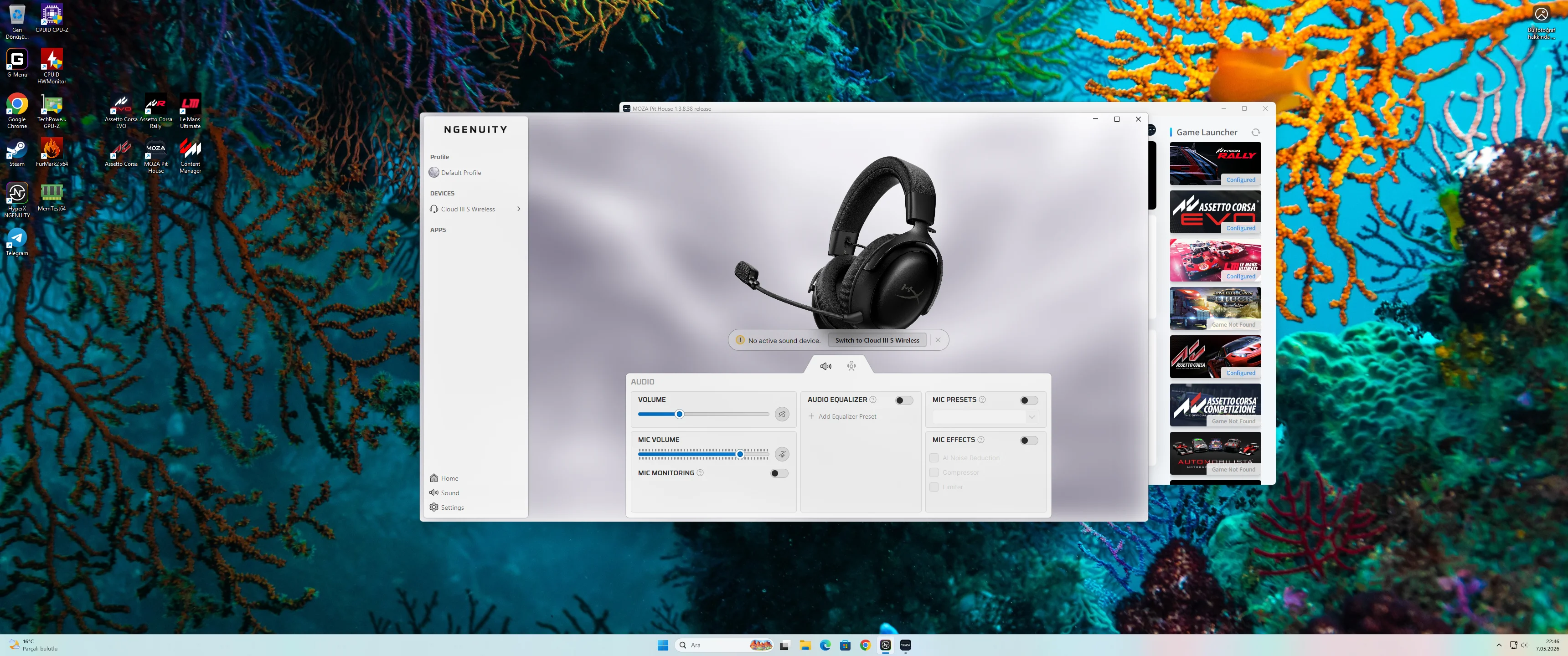Click the taskbar search box
The image size is (1568, 656).
724,645
